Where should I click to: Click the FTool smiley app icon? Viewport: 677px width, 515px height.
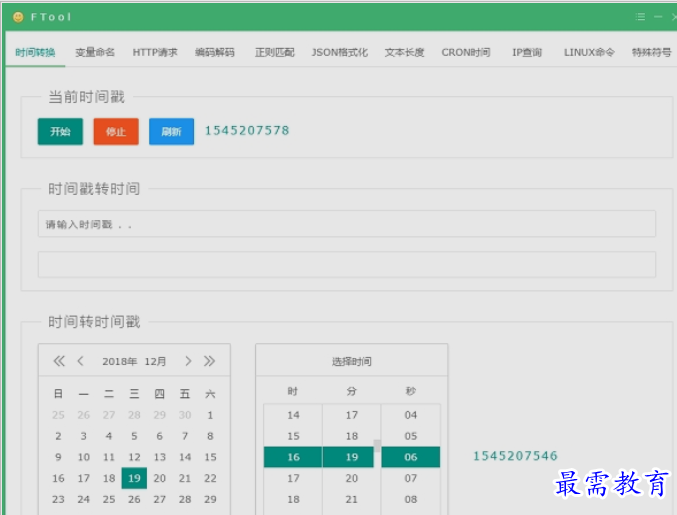pyautogui.click(x=18, y=17)
